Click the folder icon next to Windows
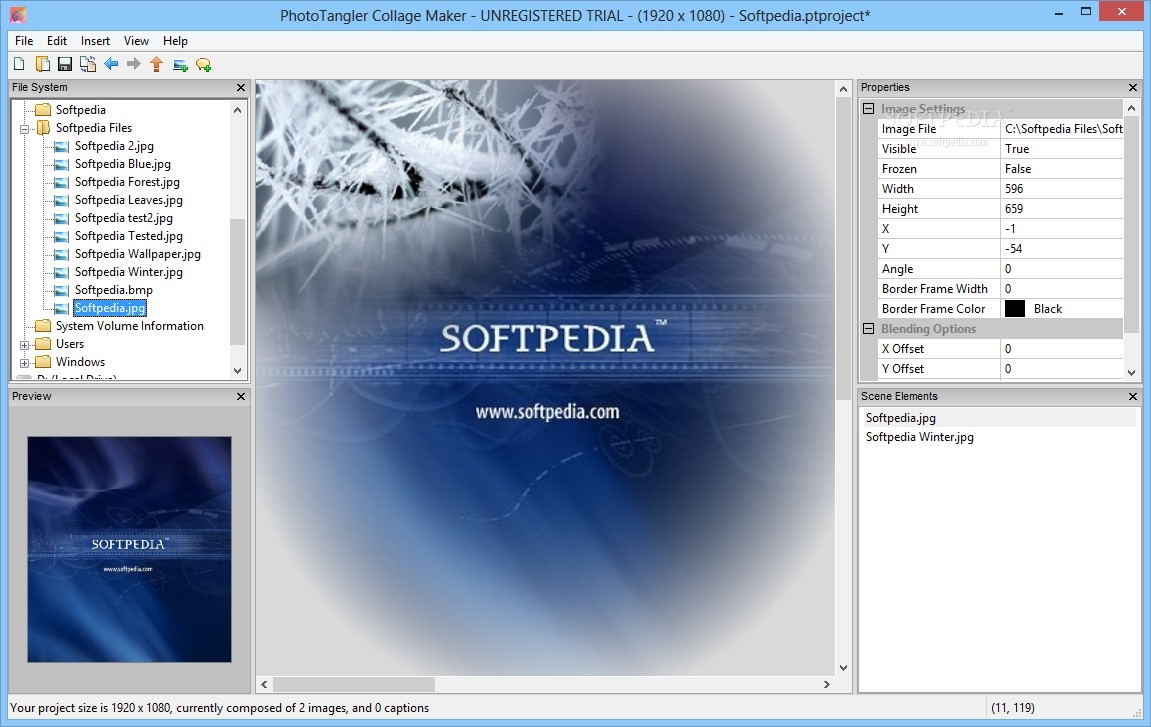 43,362
